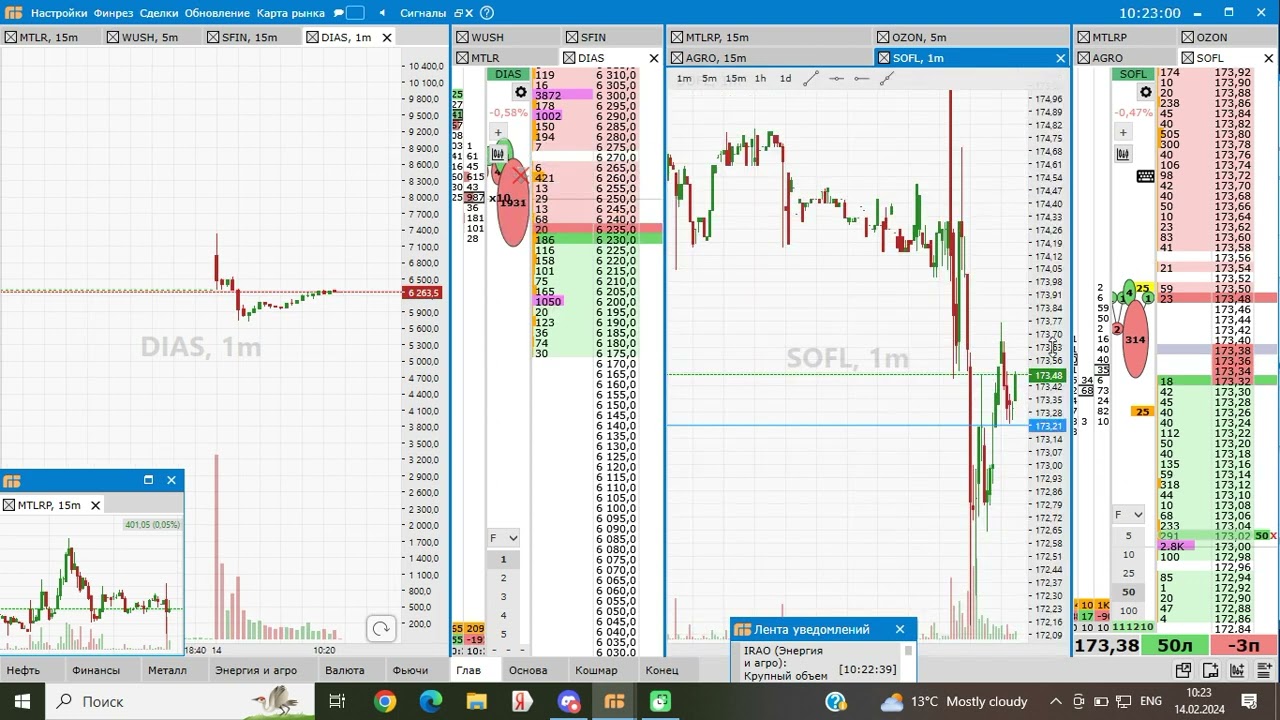Set SOFL chart timeframe to 1h

point(760,78)
